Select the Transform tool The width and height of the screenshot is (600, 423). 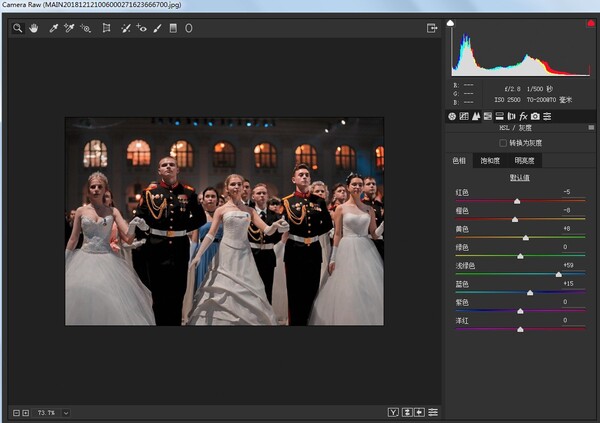point(106,28)
